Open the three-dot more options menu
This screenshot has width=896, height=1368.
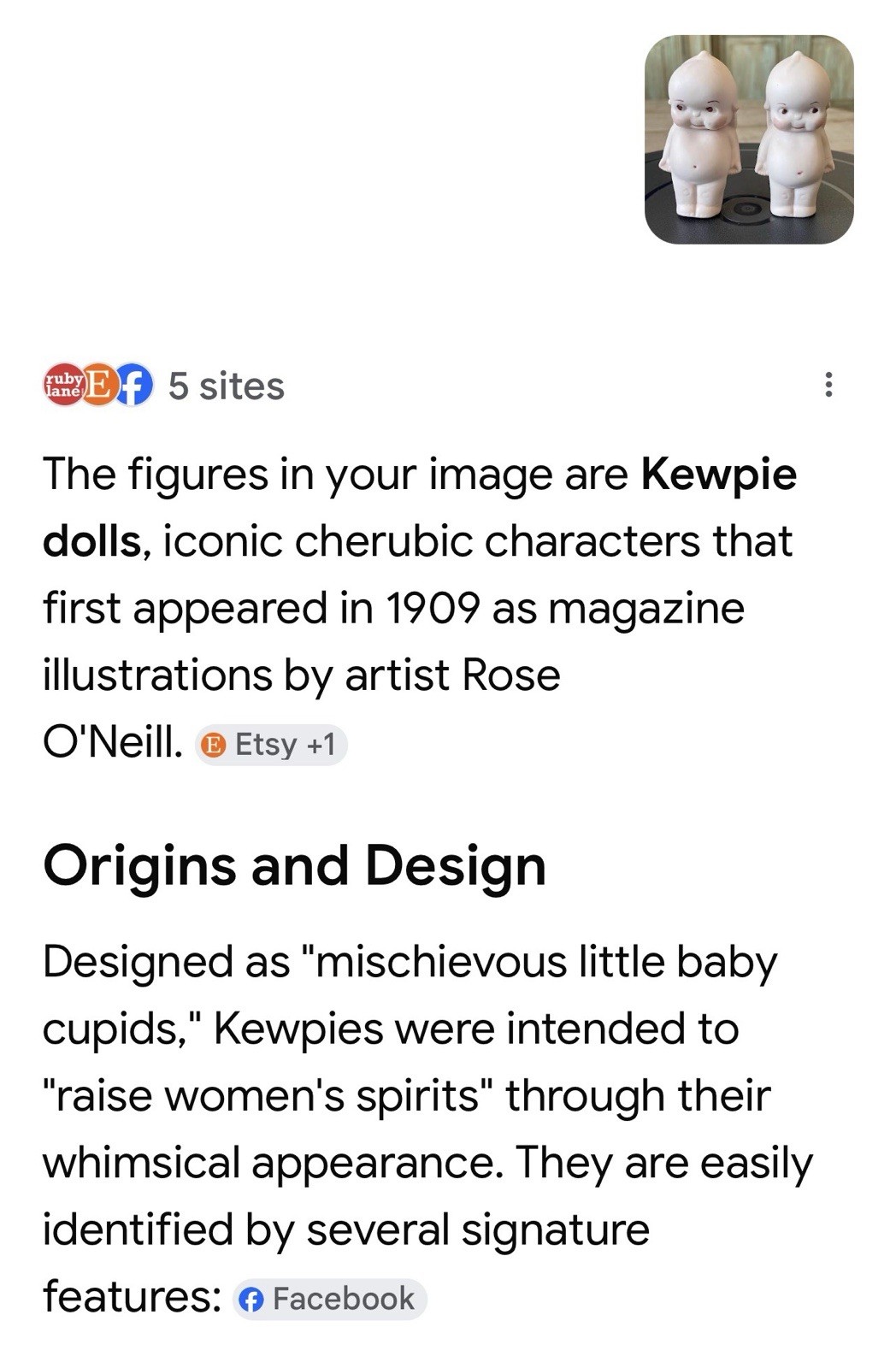click(828, 385)
